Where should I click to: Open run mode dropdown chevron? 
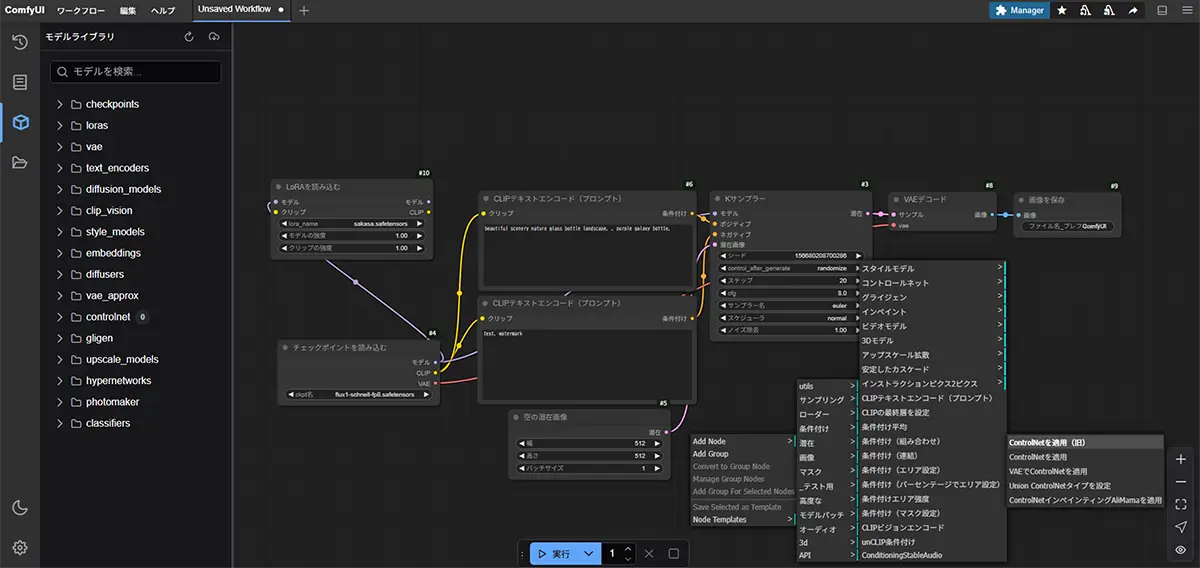coord(589,553)
